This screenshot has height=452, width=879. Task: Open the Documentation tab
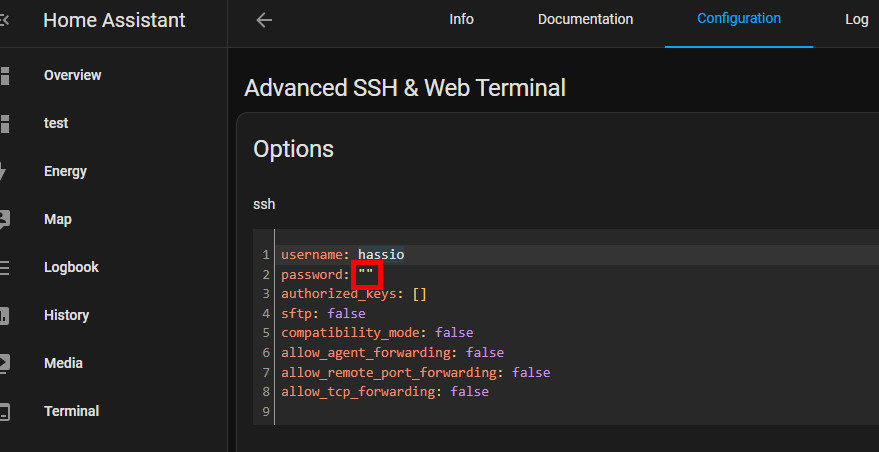[585, 20]
